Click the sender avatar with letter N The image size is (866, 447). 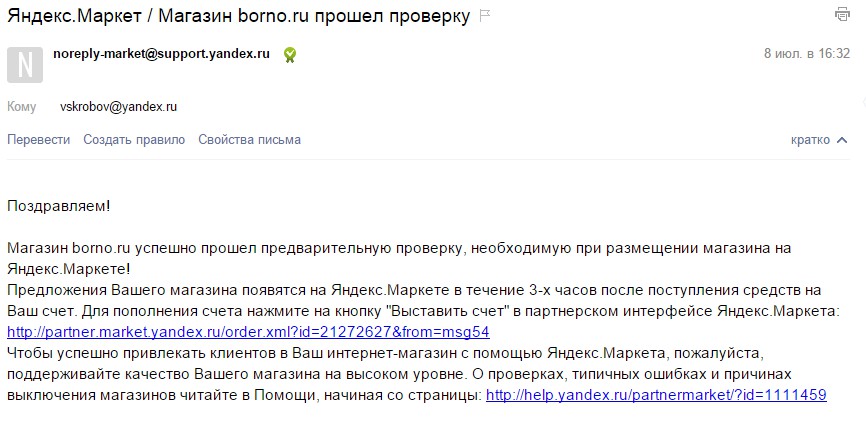click(x=24, y=64)
